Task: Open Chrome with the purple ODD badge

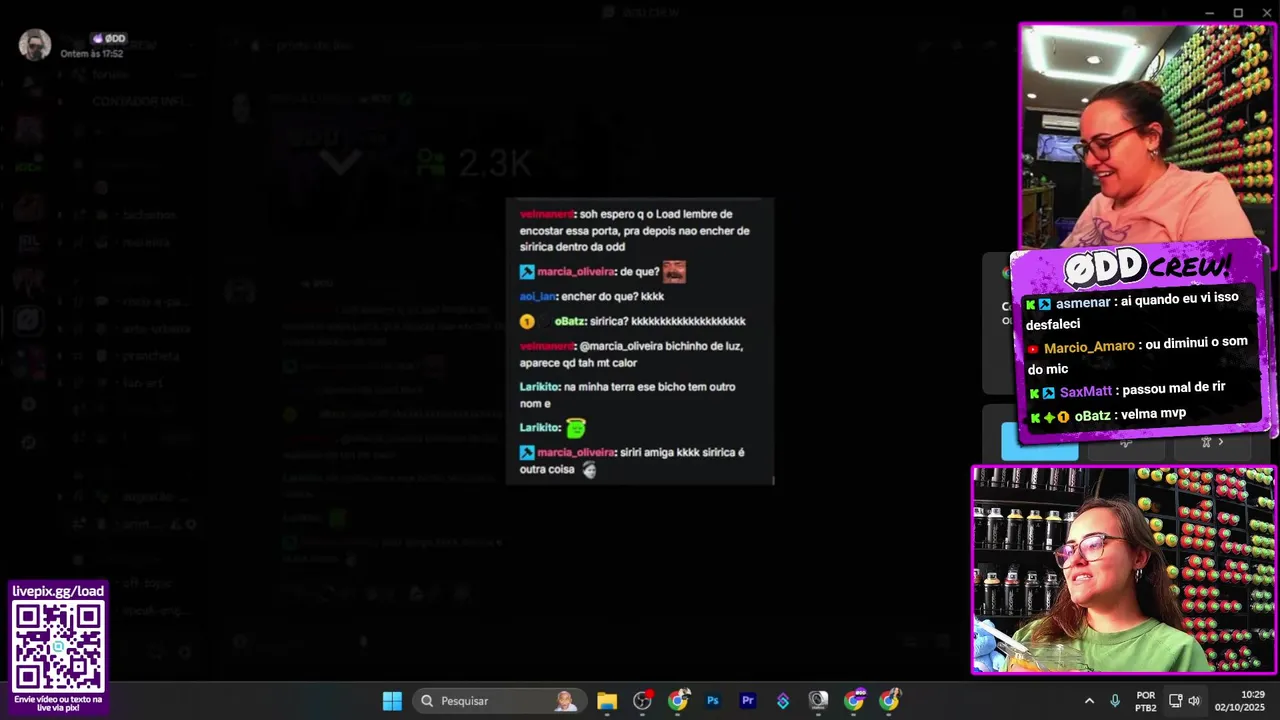Action: point(854,701)
